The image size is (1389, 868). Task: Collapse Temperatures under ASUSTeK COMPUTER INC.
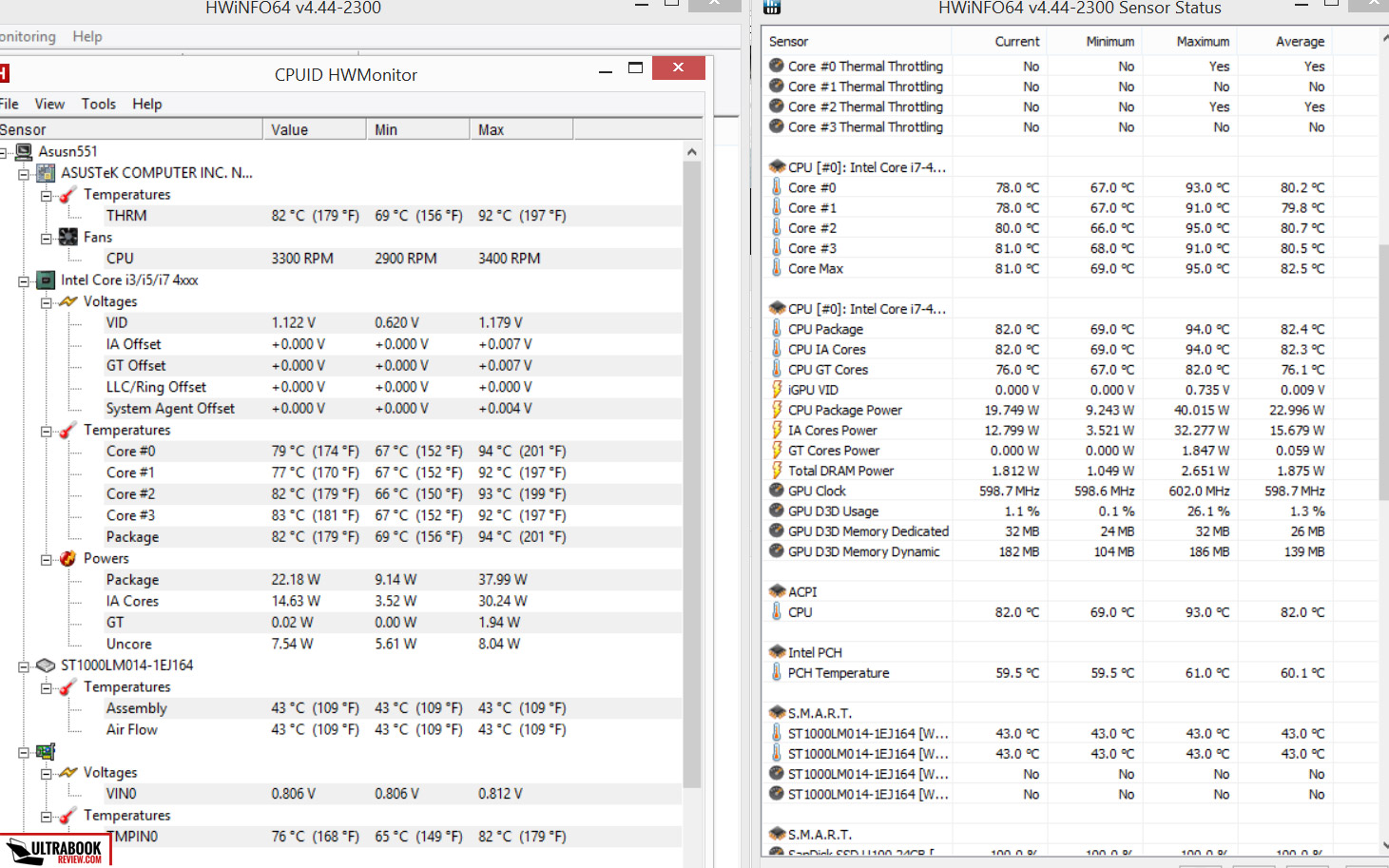(x=46, y=195)
